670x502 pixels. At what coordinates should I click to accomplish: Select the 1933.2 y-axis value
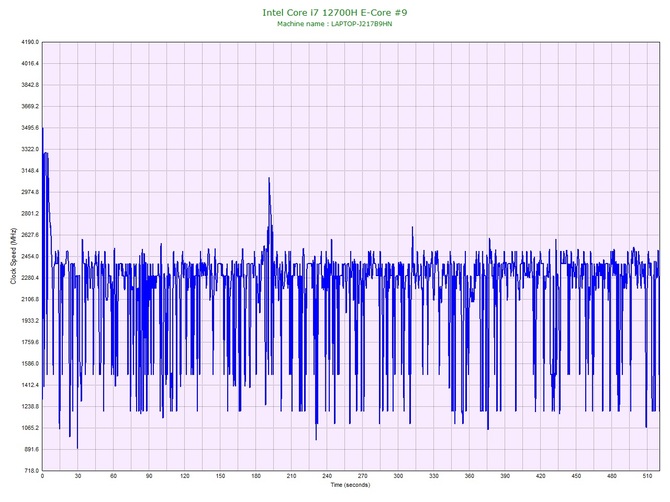[30, 321]
